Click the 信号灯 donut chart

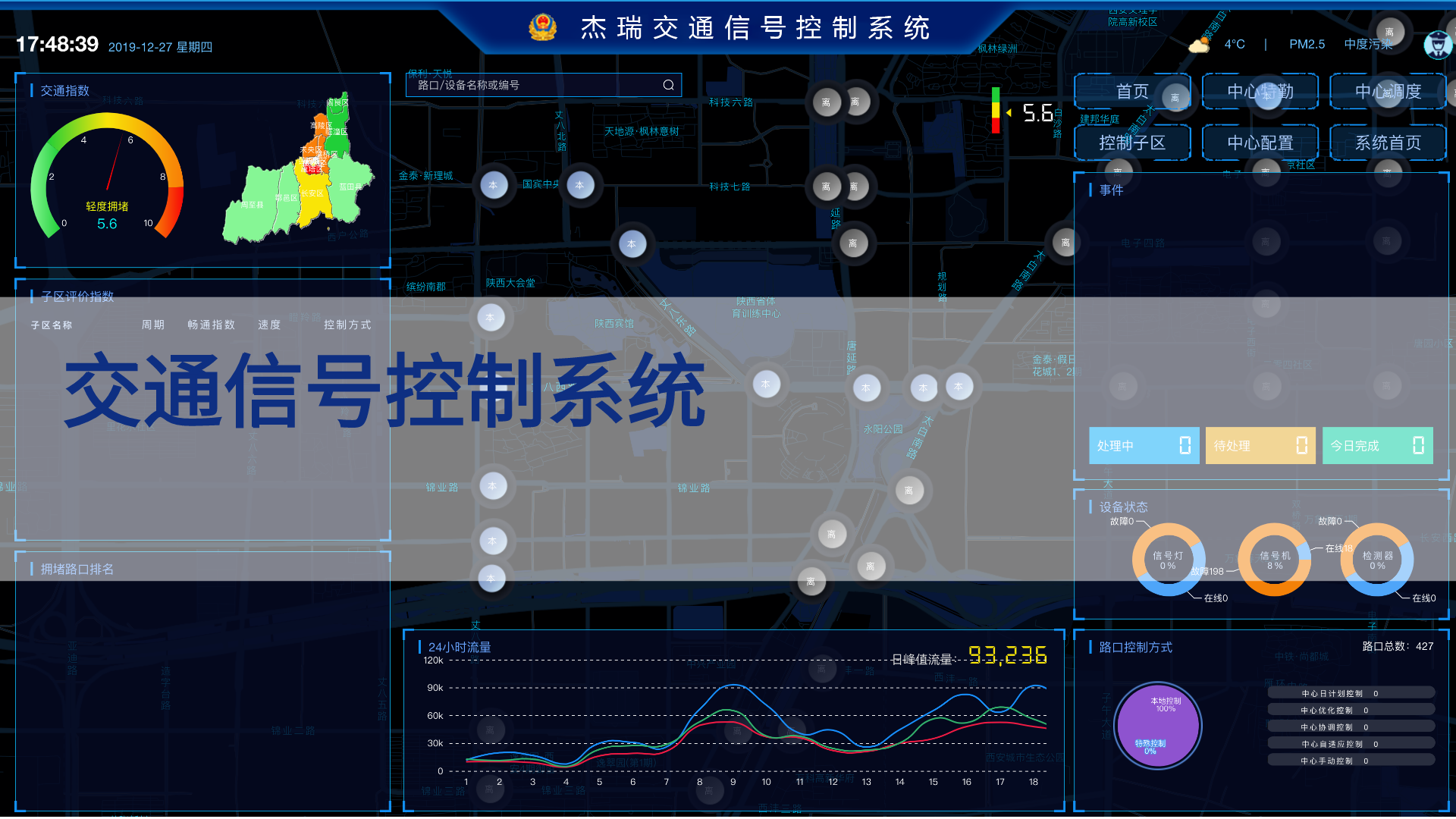pyautogui.click(x=1168, y=560)
